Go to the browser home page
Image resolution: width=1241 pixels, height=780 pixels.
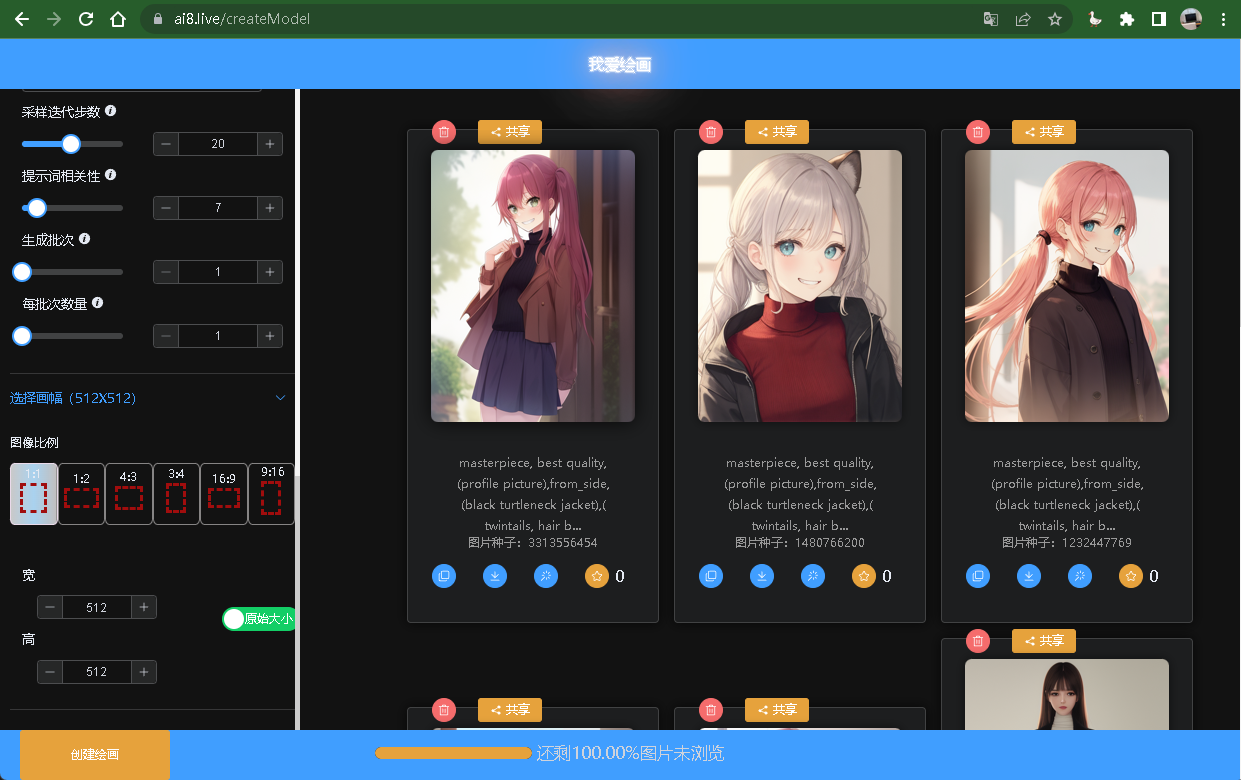(x=118, y=19)
